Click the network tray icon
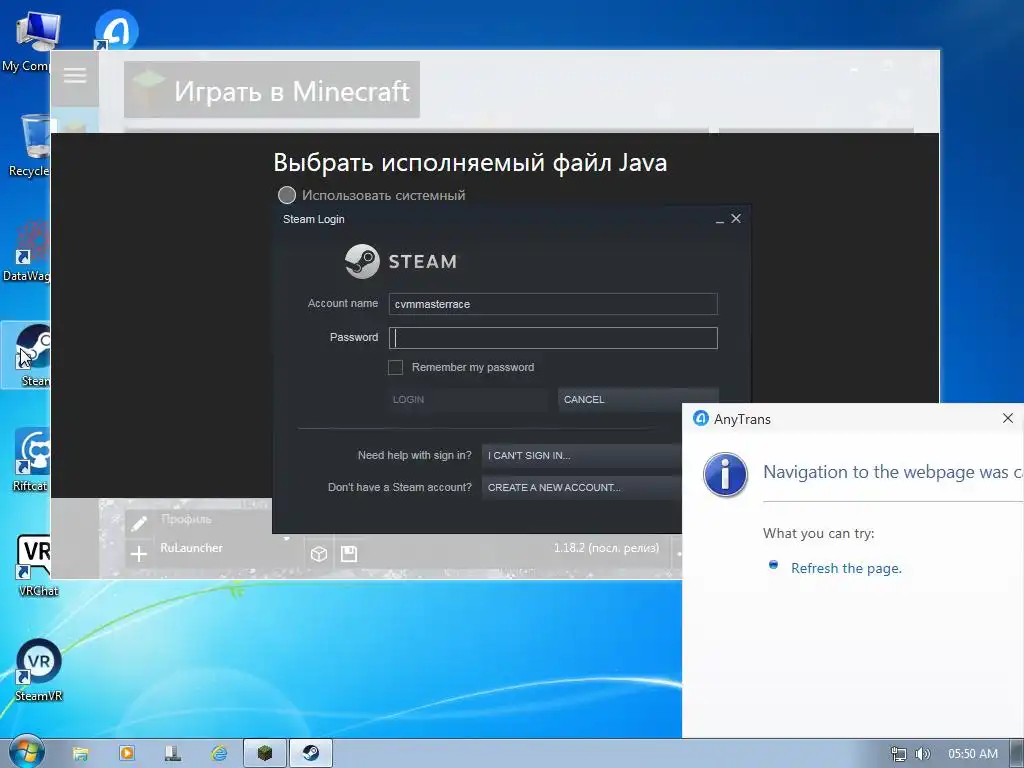The width and height of the screenshot is (1024, 768). tap(899, 754)
